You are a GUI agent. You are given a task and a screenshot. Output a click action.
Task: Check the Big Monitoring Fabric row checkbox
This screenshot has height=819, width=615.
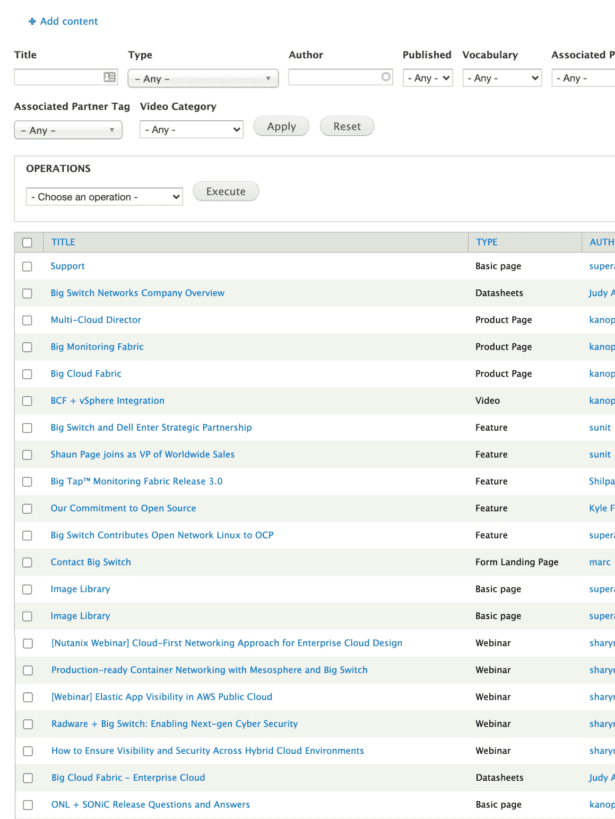click(27, 347)
